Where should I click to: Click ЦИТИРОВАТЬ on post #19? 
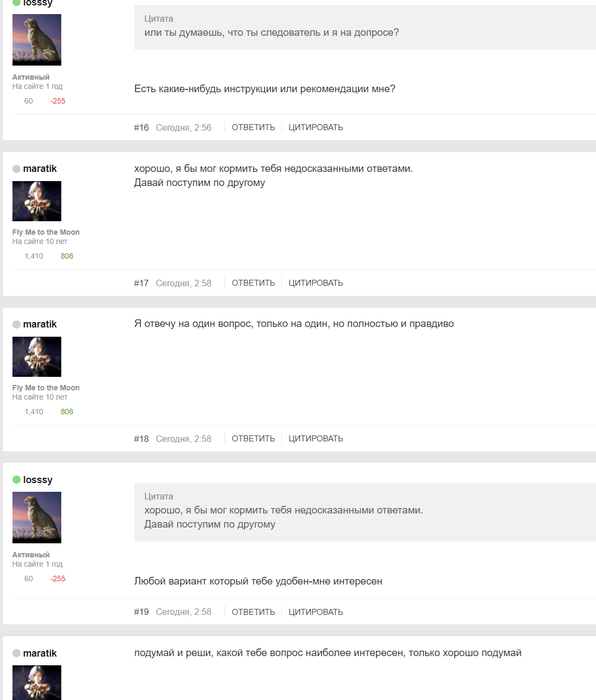coord(316,612)
